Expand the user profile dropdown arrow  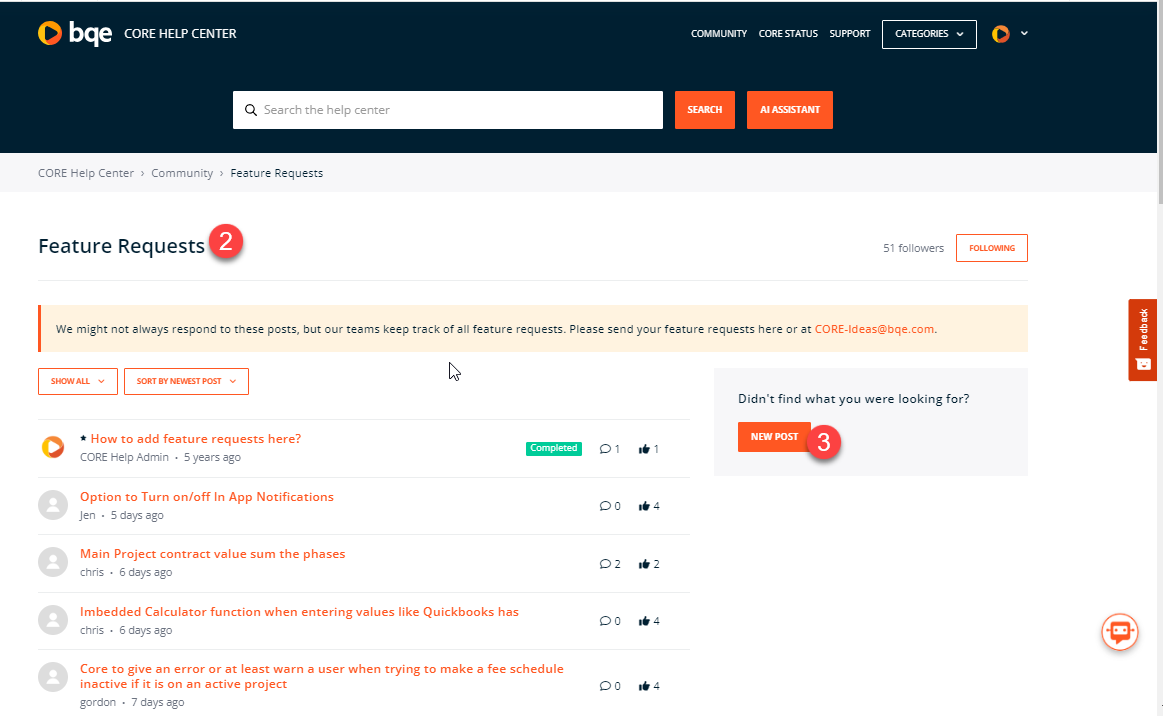[x=1024, y=33]
